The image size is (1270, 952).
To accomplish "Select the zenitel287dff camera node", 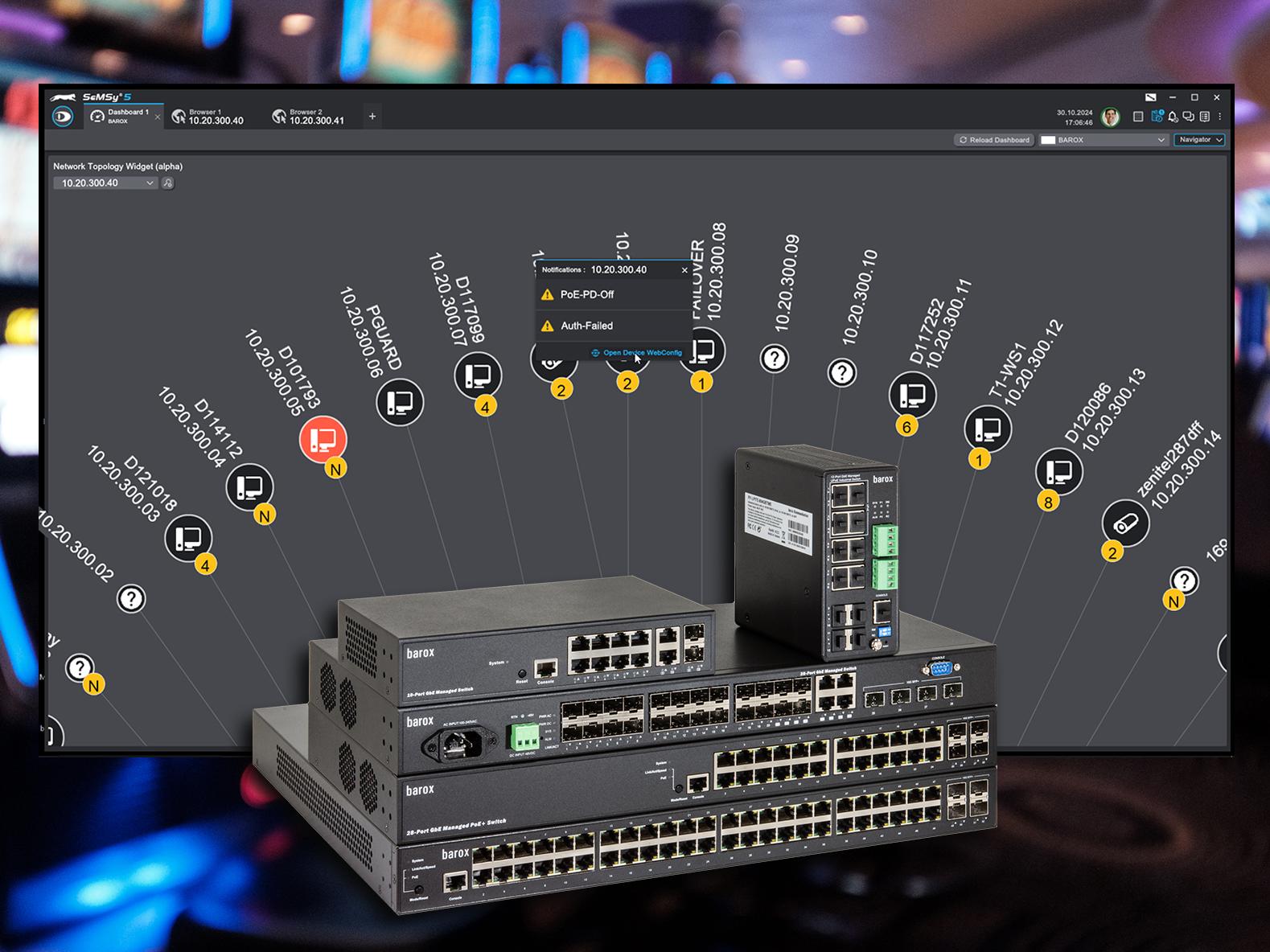I will coord(1124,523).
